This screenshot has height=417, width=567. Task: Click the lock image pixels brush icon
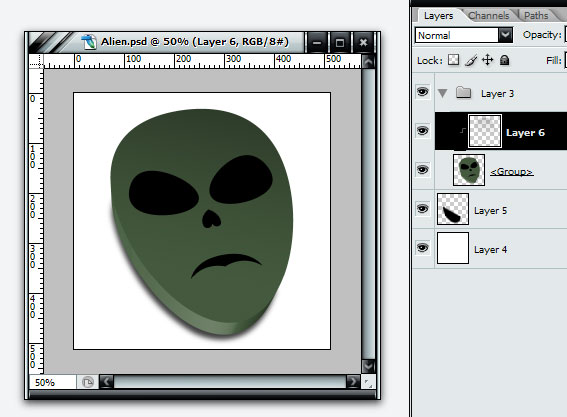[x=470, y=60]
